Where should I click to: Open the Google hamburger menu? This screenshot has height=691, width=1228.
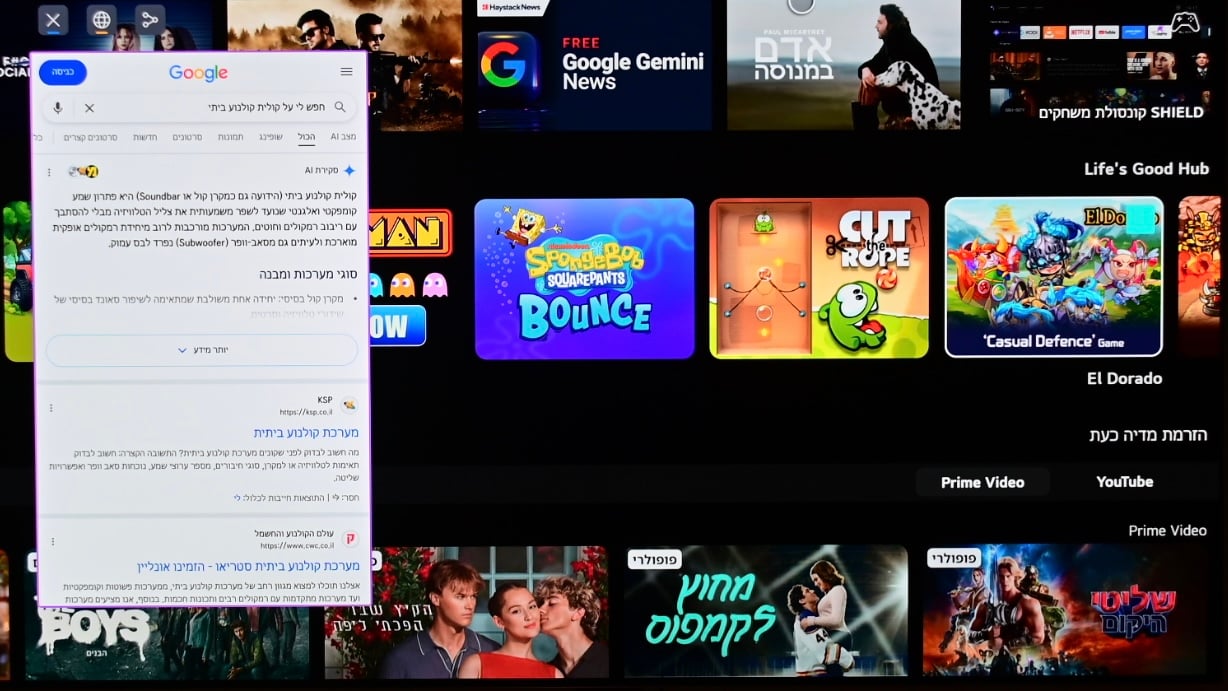[346, 72]
